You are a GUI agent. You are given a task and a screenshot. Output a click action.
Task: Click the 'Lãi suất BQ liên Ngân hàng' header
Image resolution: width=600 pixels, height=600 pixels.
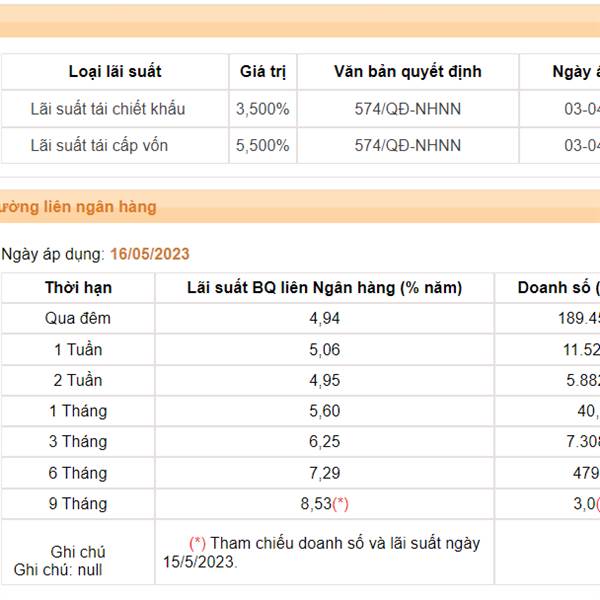(x=324, y=288)
